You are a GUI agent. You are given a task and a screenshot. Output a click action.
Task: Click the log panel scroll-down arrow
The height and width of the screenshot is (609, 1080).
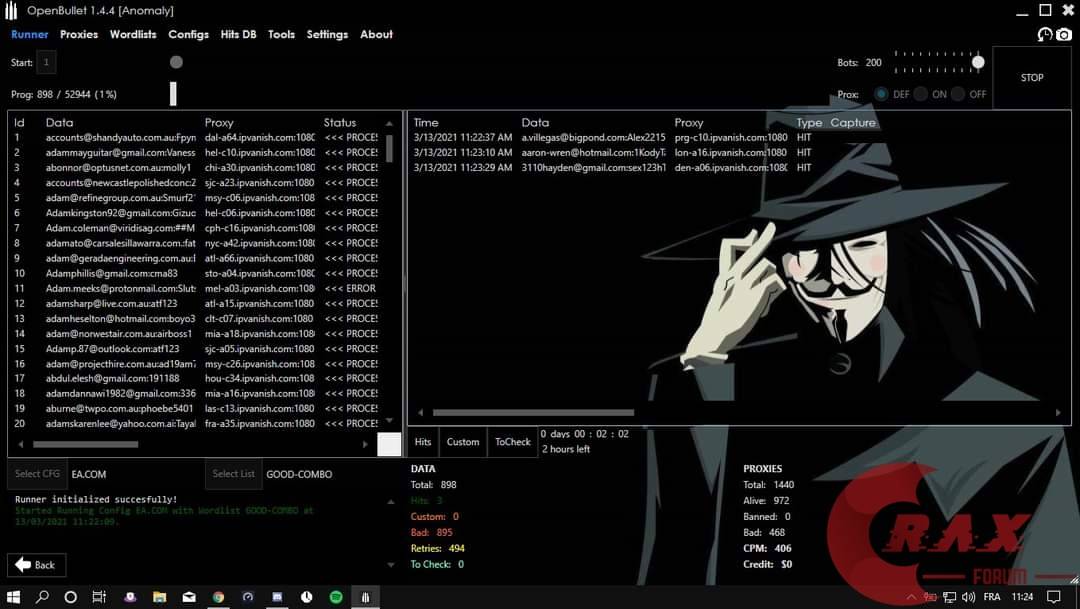point(391,565)
